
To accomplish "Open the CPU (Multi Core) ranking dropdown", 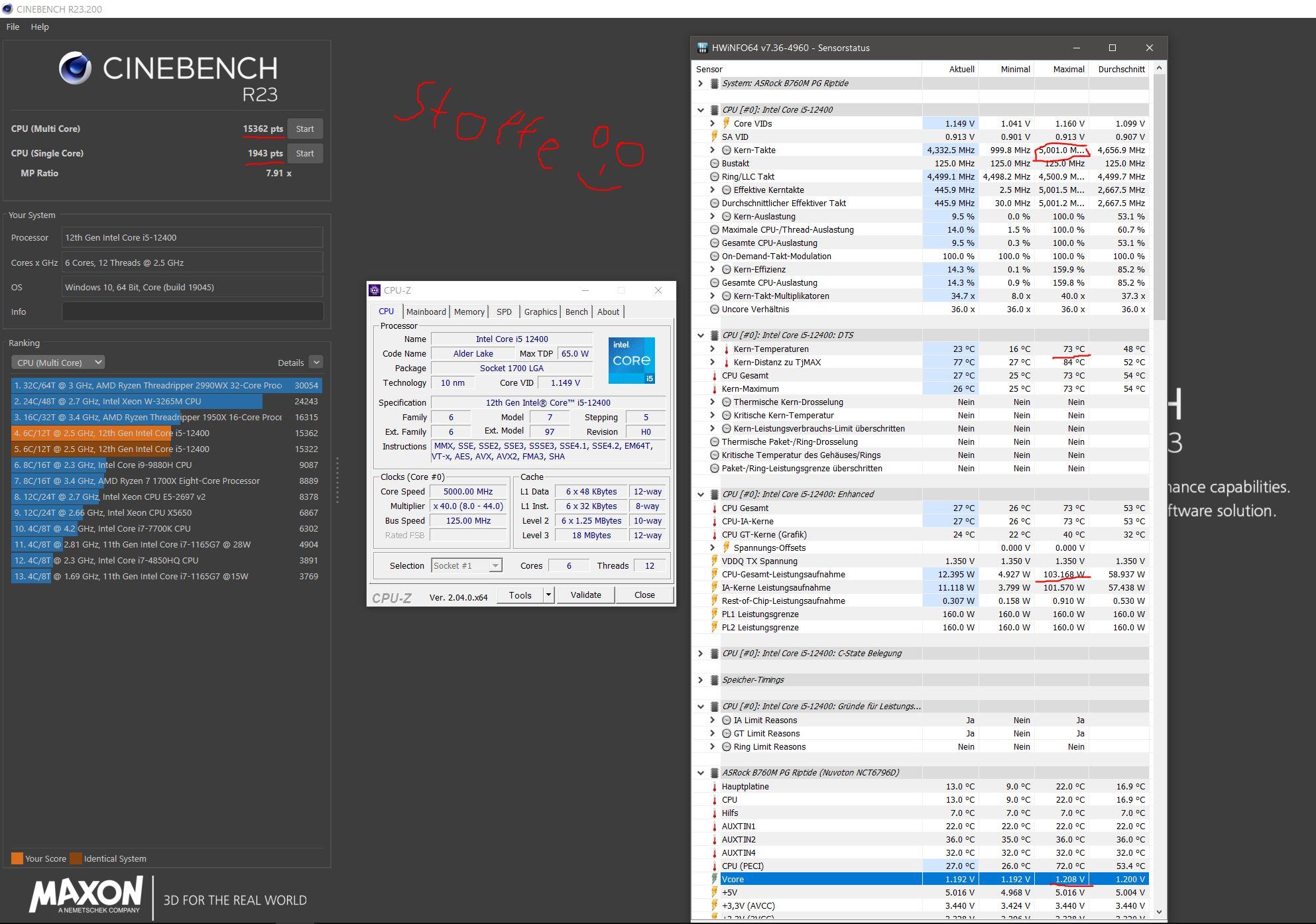I will click(58, 363).
